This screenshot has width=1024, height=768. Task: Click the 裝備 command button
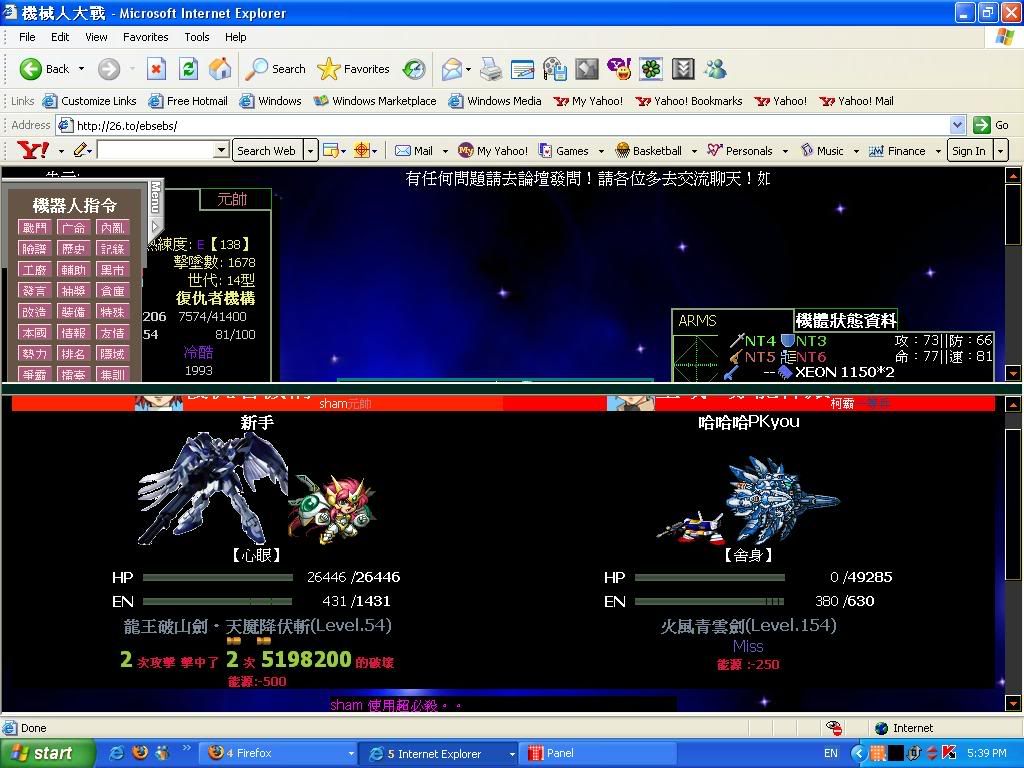(x=73, y=312)
